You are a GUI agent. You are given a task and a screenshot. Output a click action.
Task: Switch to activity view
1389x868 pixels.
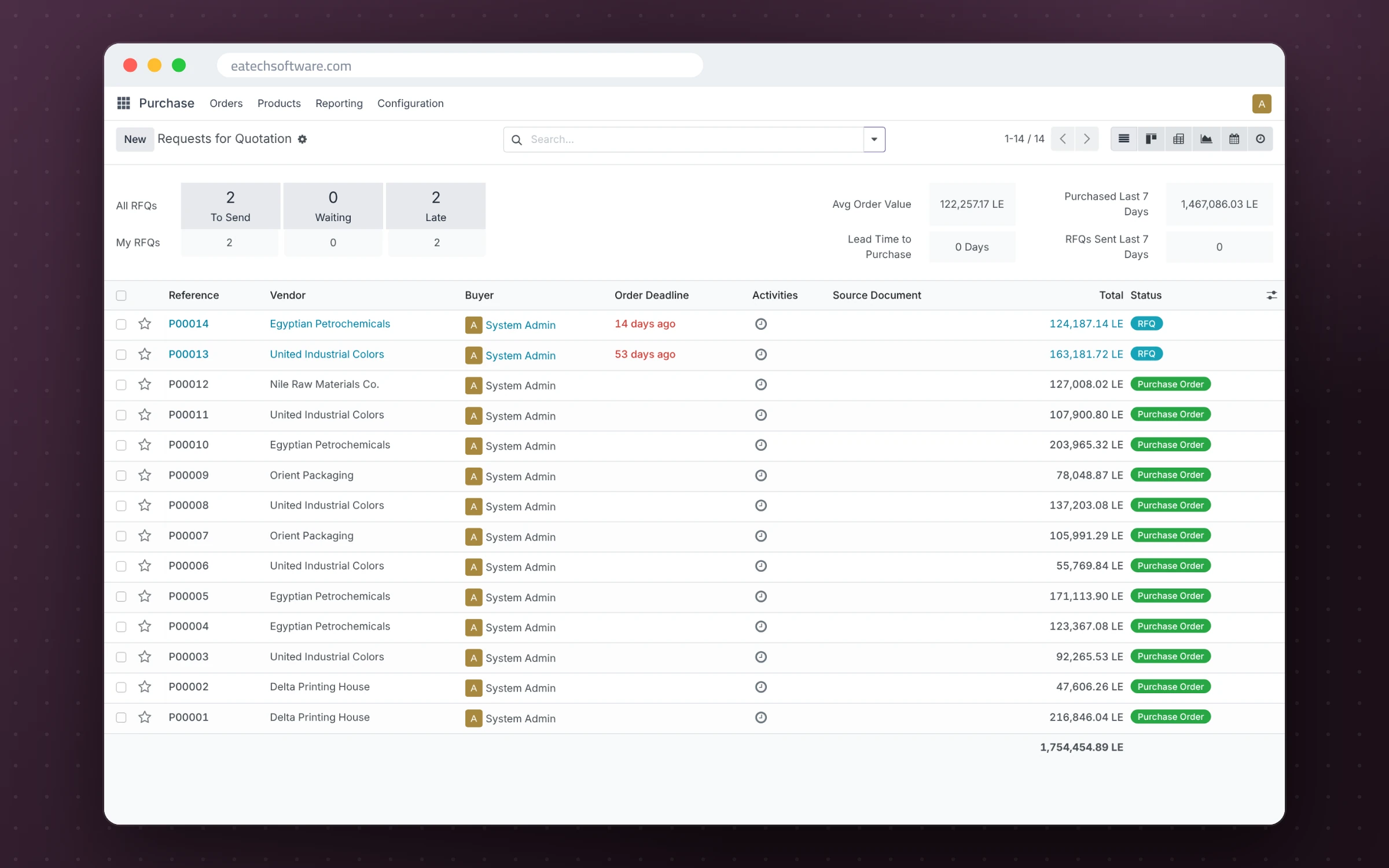point(1260,139)
